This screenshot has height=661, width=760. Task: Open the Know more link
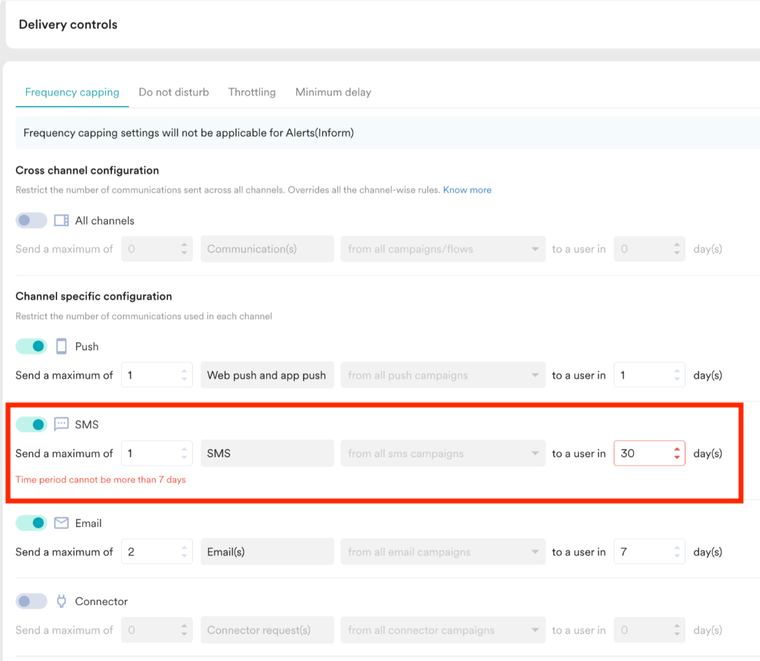tap(467, 190)
